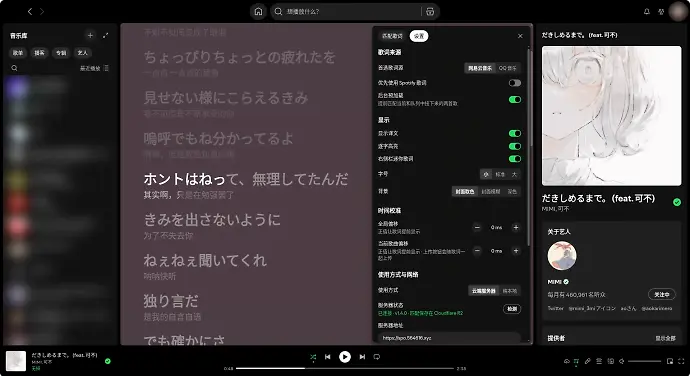Screen dimensions: 690x376
Task: Select the cover blur background option
Action: click(490, 192)
